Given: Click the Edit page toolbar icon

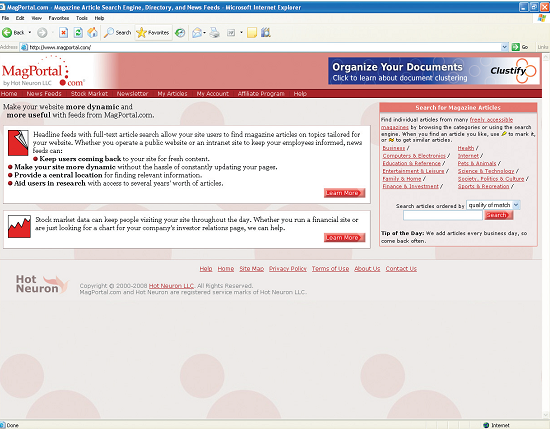Looking at the screenshot, I should 231,33.
